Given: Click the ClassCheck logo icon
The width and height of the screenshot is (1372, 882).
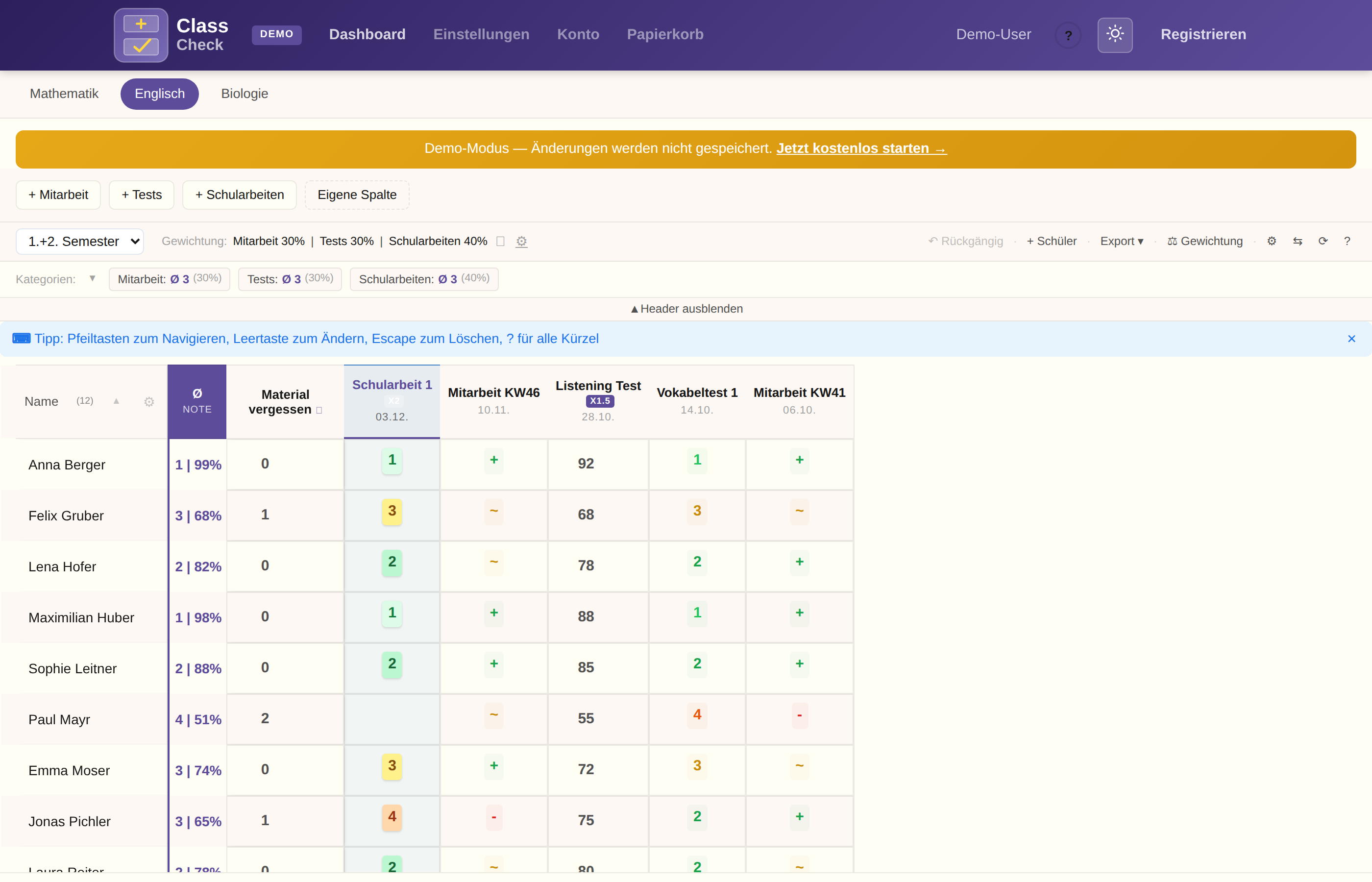Looking at the screenshot, I should pyautogui.click(x=141, y=35).
